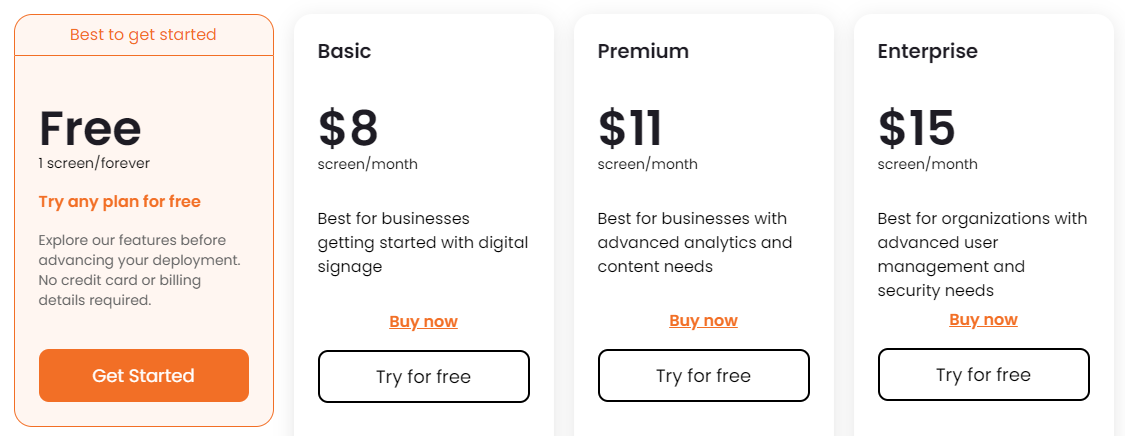Click the Enterprise plan security description

coord(982,254)
